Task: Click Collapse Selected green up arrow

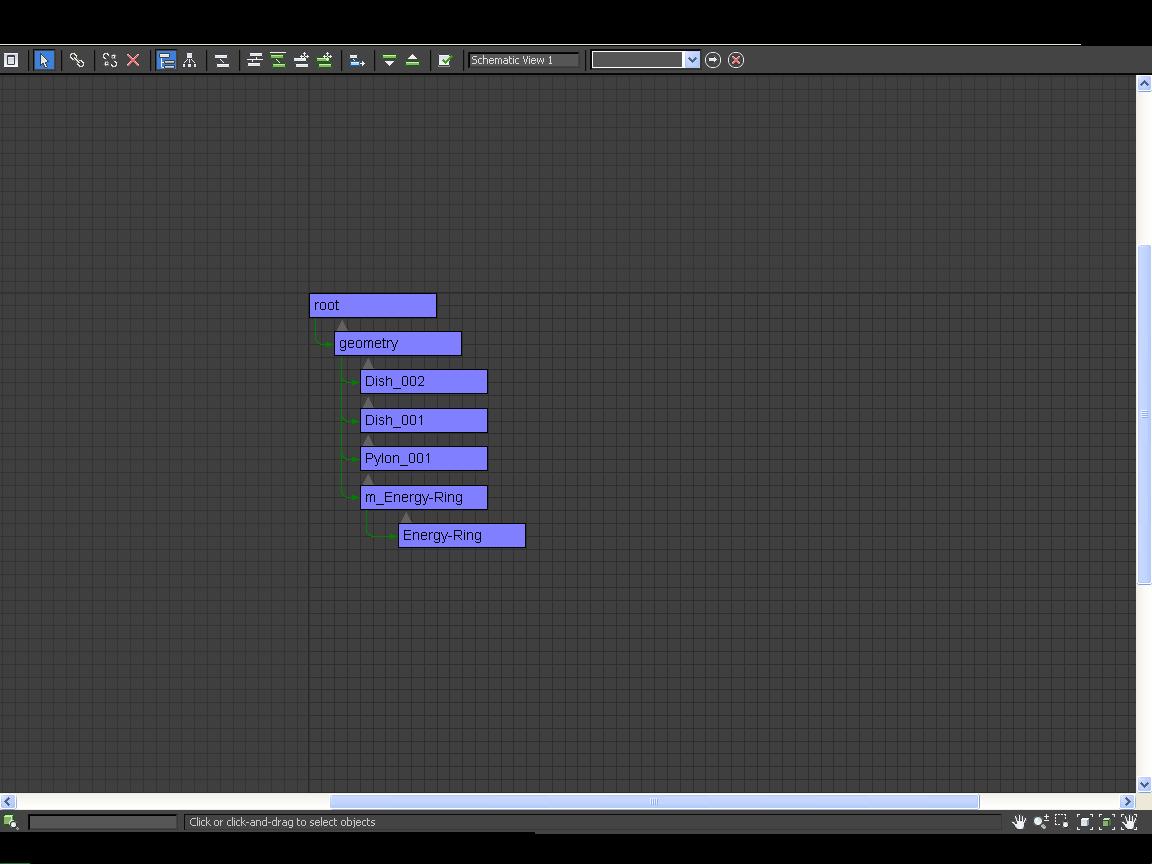Action: click(412, 60)
